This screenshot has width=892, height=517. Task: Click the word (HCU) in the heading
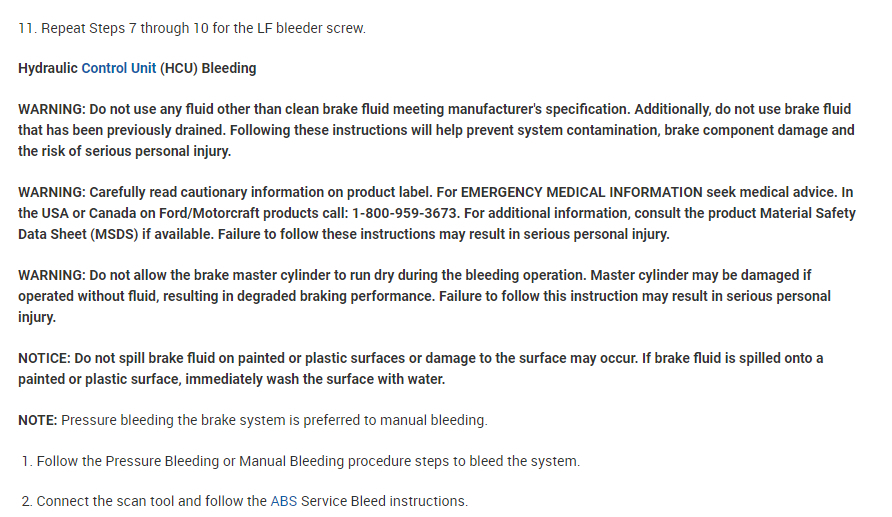coord(178,68)
